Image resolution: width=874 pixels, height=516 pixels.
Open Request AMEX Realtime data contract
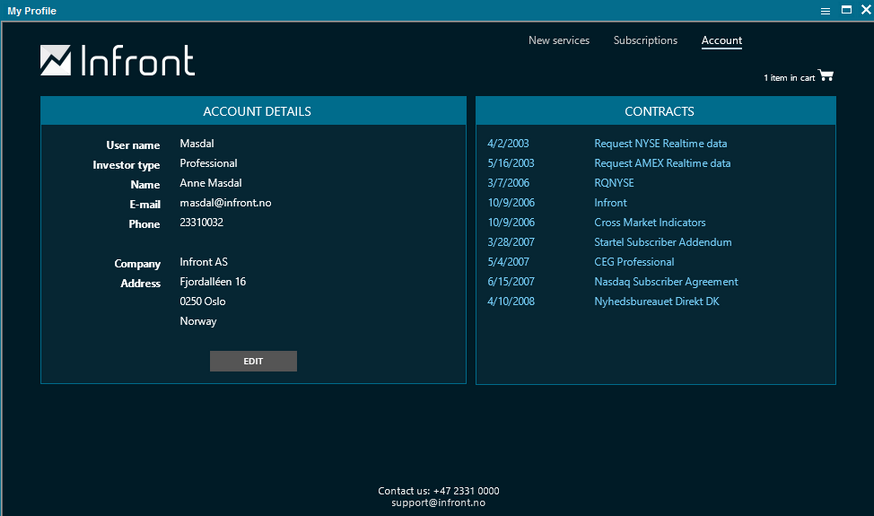662,163
